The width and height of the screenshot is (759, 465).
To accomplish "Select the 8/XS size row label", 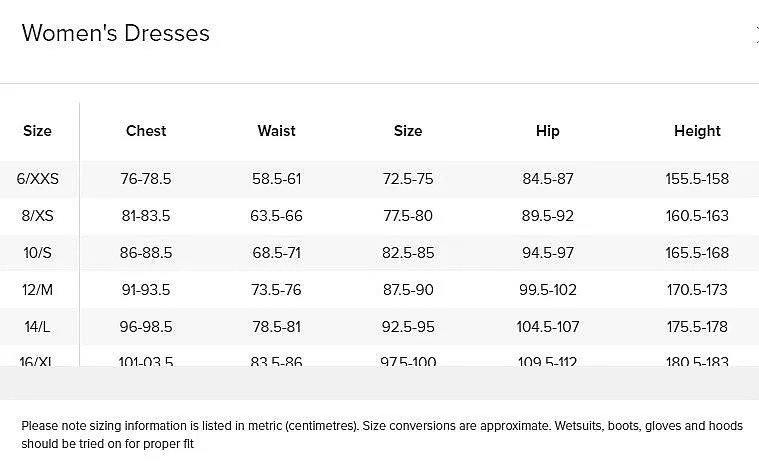I will pyautogui.click(x=37, y=215).
